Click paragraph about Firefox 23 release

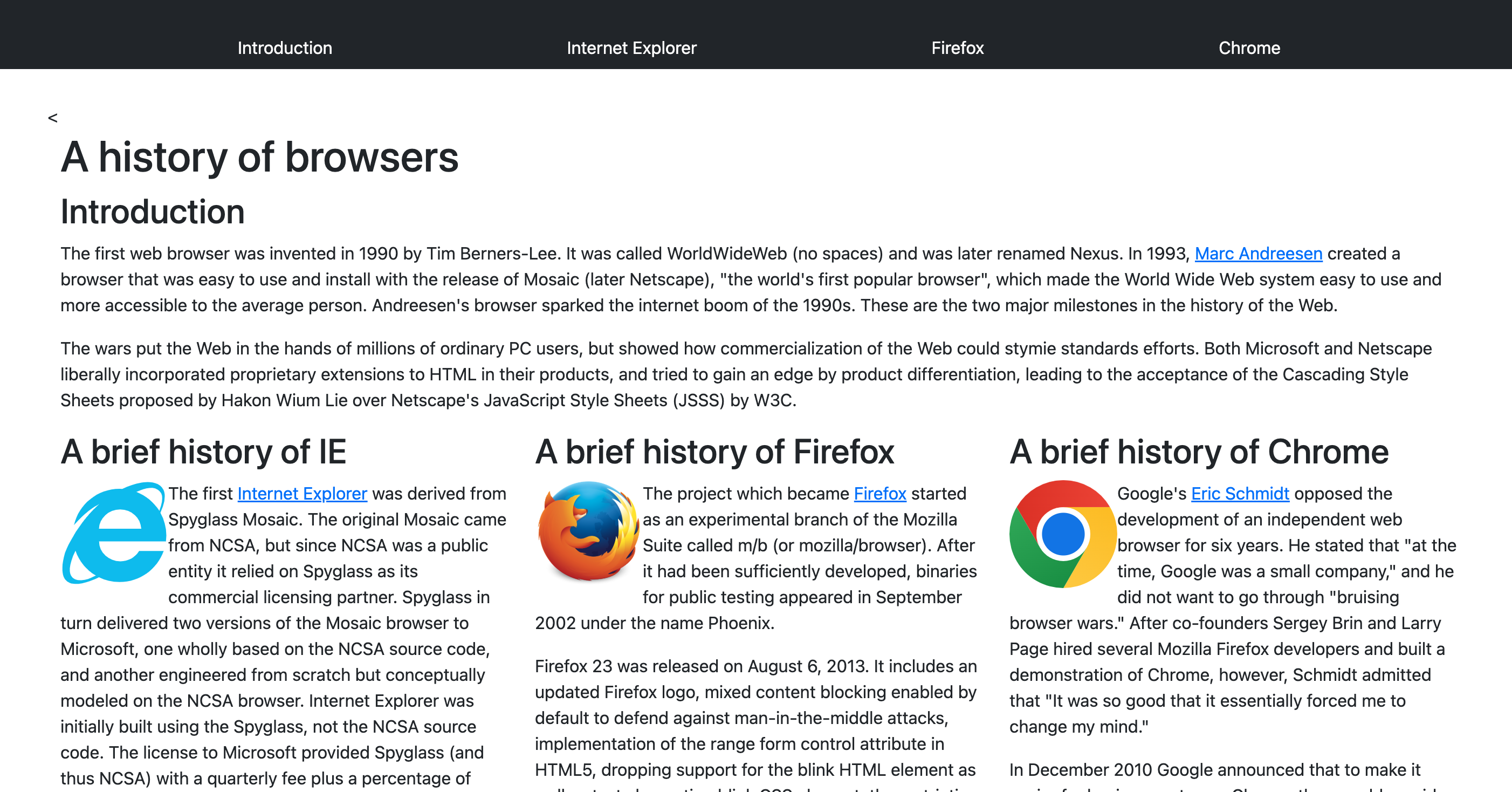(x=755, y=718)
